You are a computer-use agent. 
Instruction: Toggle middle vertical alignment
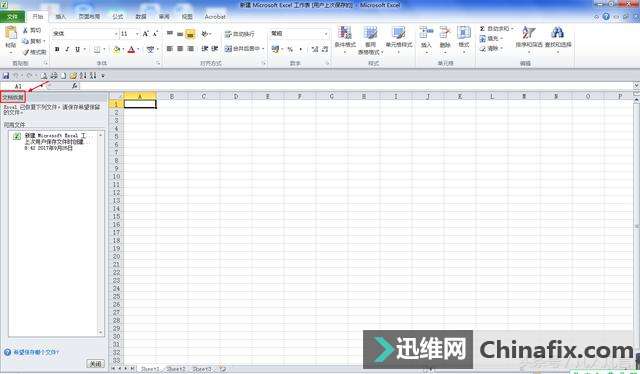pos(180,33)
